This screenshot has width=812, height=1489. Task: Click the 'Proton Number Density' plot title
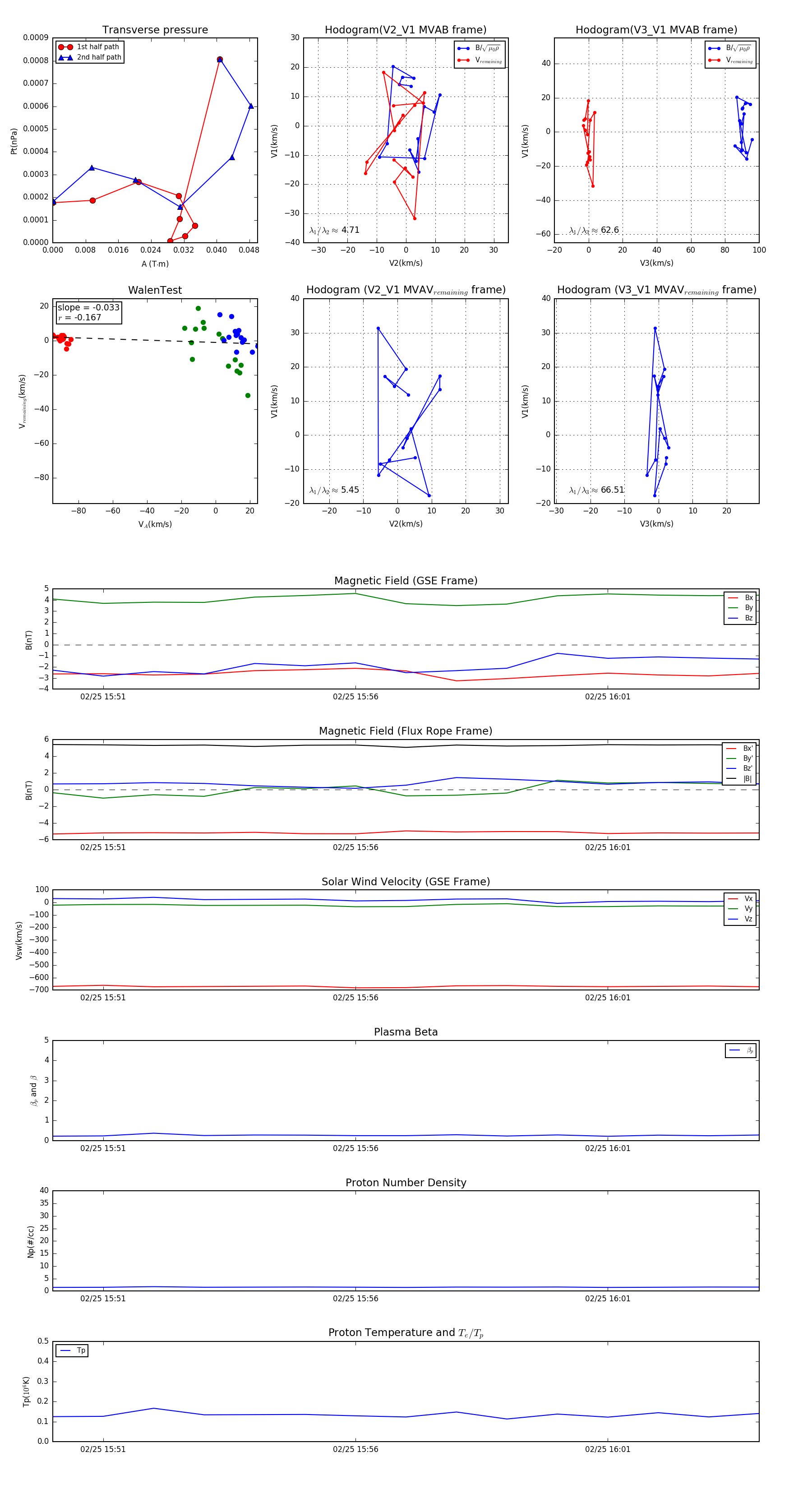click(406, 1183)
